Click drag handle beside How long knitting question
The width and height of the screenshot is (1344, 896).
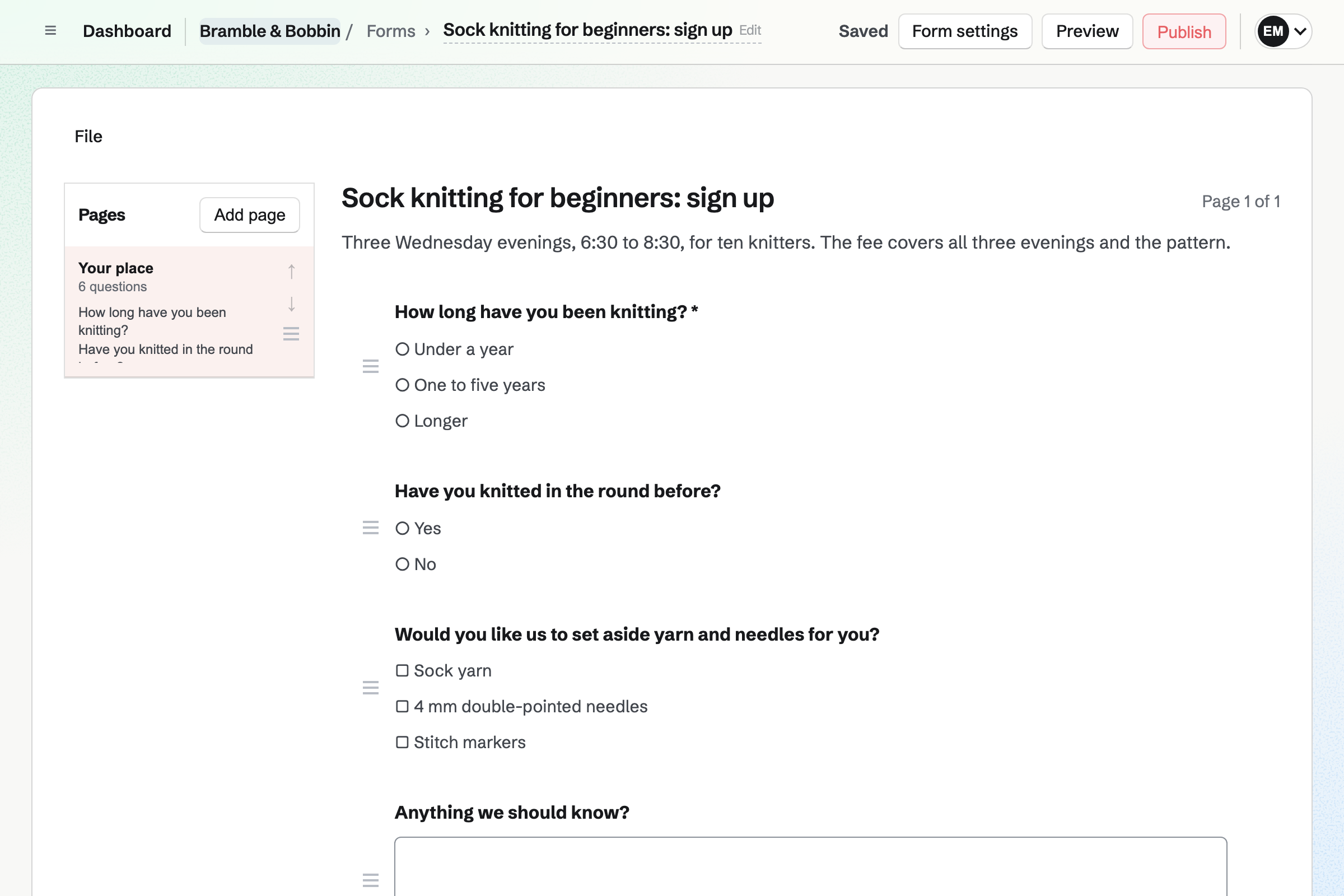pos(371,366)
